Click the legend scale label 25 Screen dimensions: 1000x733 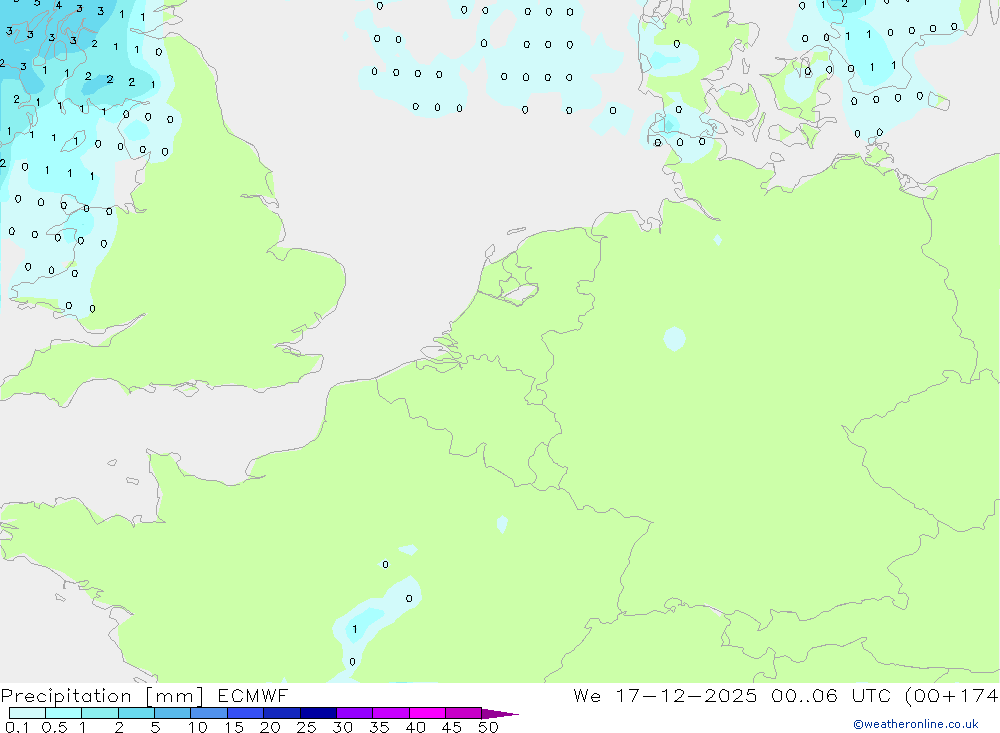tap(306, 727)
